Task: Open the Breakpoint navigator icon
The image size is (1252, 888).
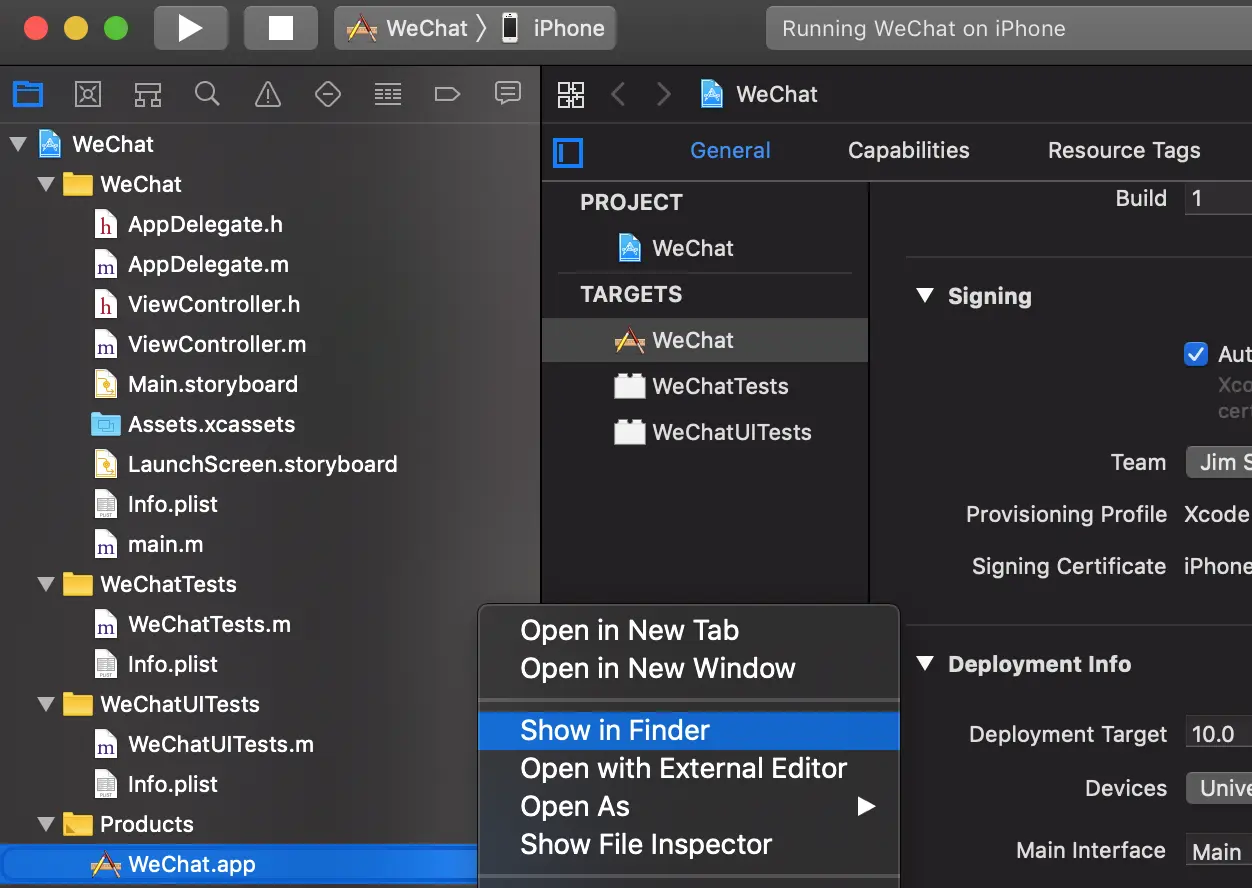Action: click(447, 94)
